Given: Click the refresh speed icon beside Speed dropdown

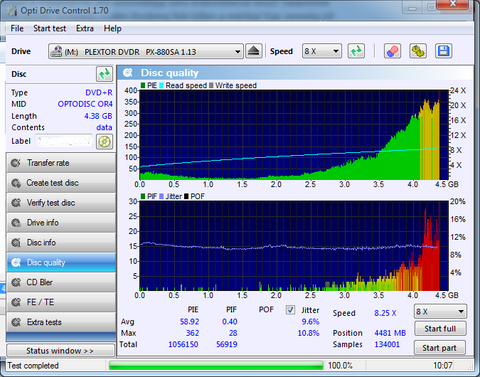Looking at the screenshot, I should coord(356,51).
